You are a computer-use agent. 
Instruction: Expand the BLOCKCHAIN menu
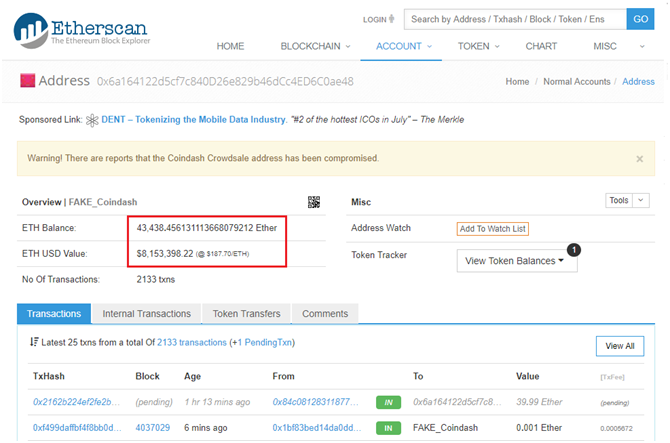pyautogui.click(x=315, y=46)
